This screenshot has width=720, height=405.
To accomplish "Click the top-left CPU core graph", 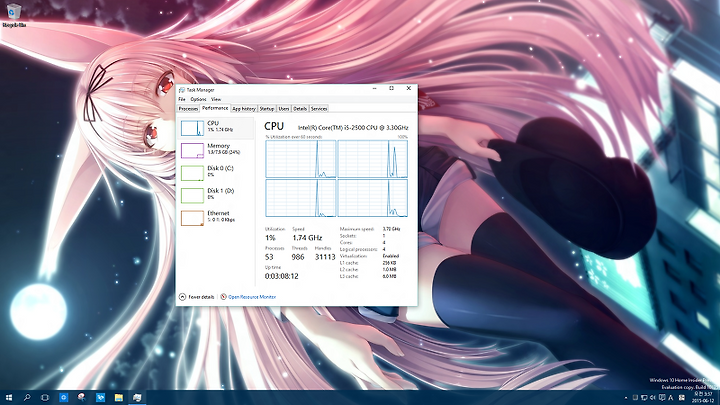I will click(301, 159).
